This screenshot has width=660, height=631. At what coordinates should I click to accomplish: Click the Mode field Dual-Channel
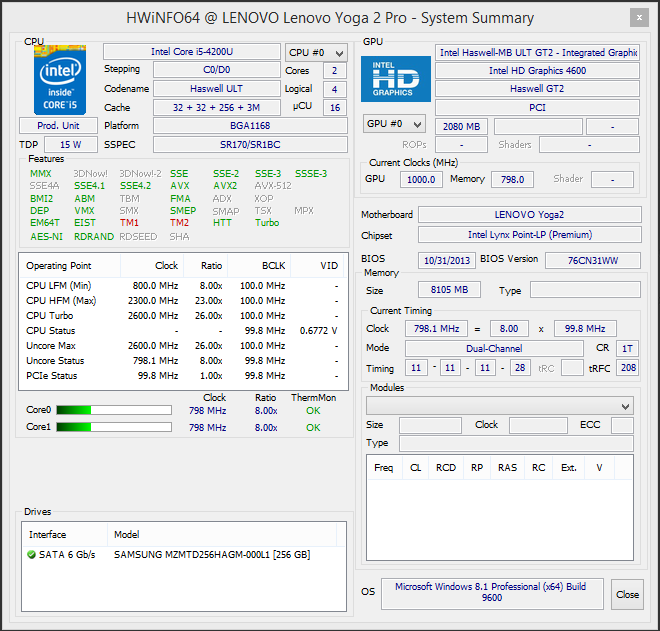[494, 348]
